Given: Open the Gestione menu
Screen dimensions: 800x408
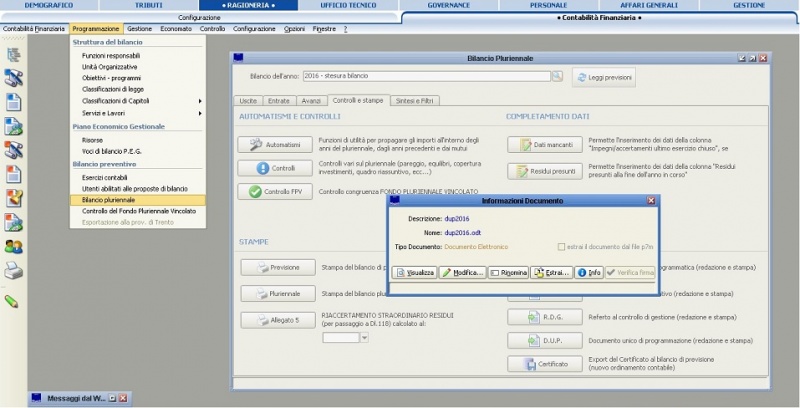Looking at the screenshot, I should pyautogui.click(x=140, y=29).
